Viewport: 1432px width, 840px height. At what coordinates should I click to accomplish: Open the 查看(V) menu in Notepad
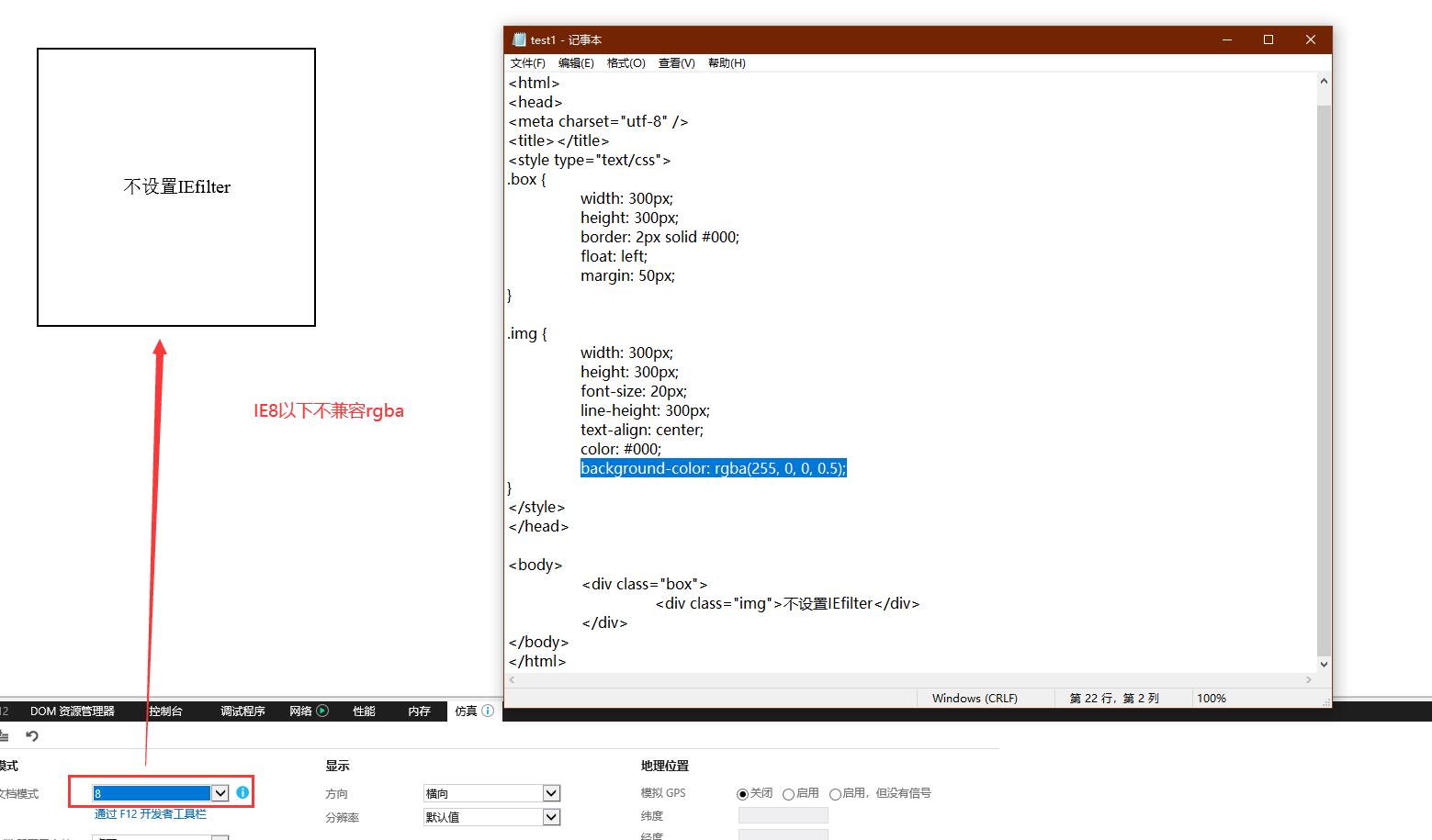[x=676, y=63]
